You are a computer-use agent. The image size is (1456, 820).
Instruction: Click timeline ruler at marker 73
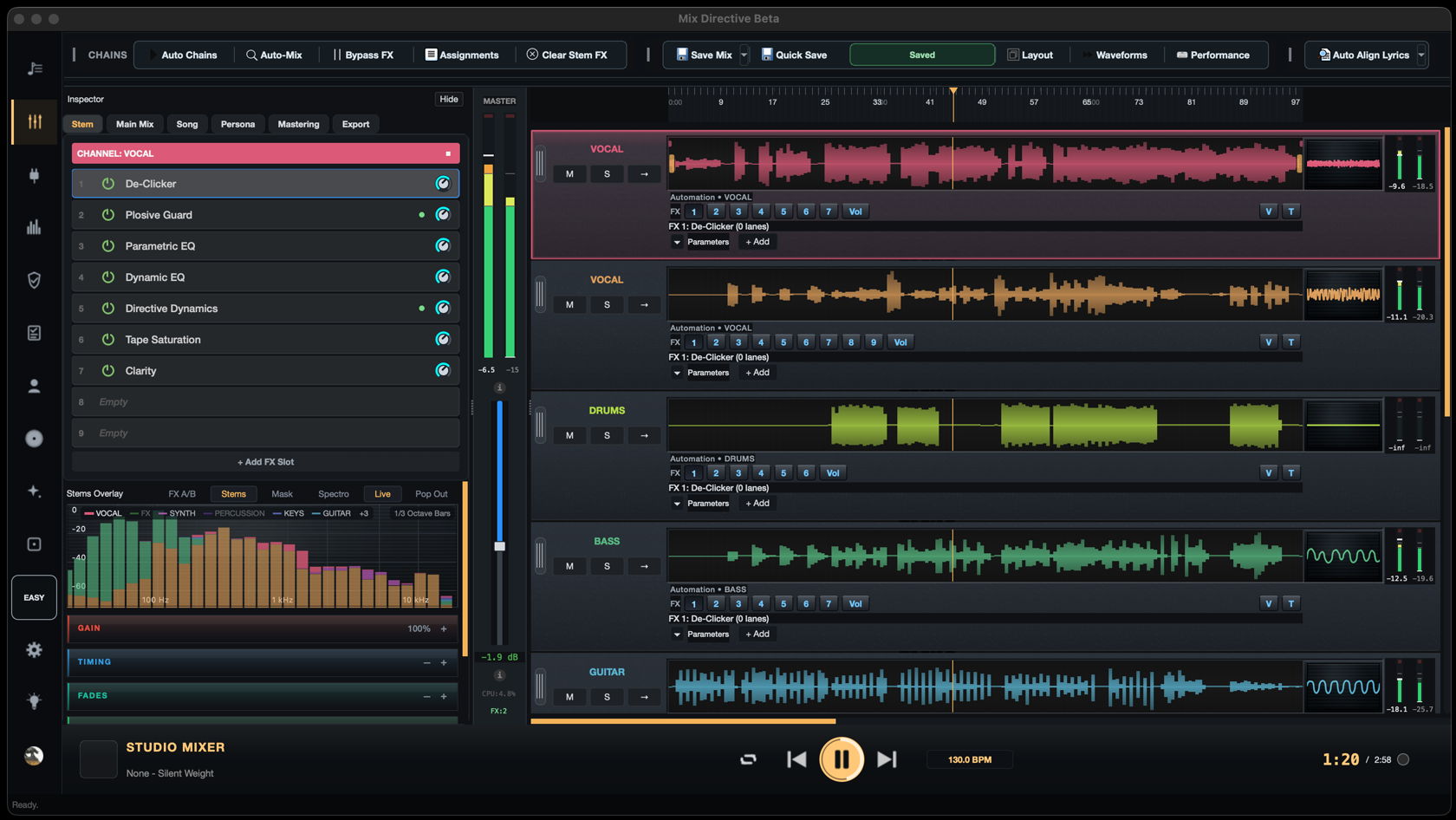point(1139,102)
